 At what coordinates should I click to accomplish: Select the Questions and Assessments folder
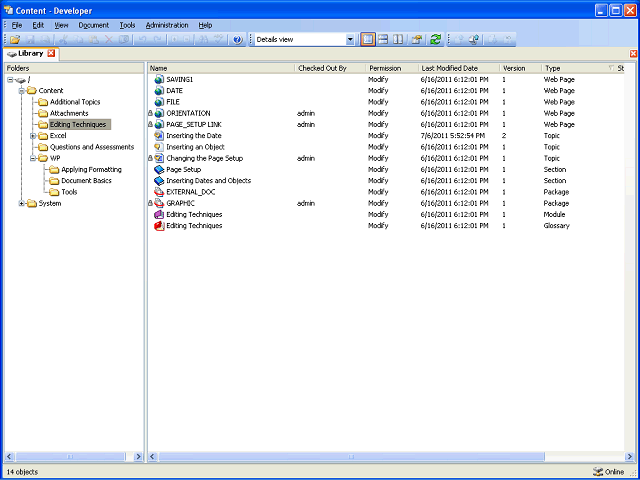(x=92, y=147)
